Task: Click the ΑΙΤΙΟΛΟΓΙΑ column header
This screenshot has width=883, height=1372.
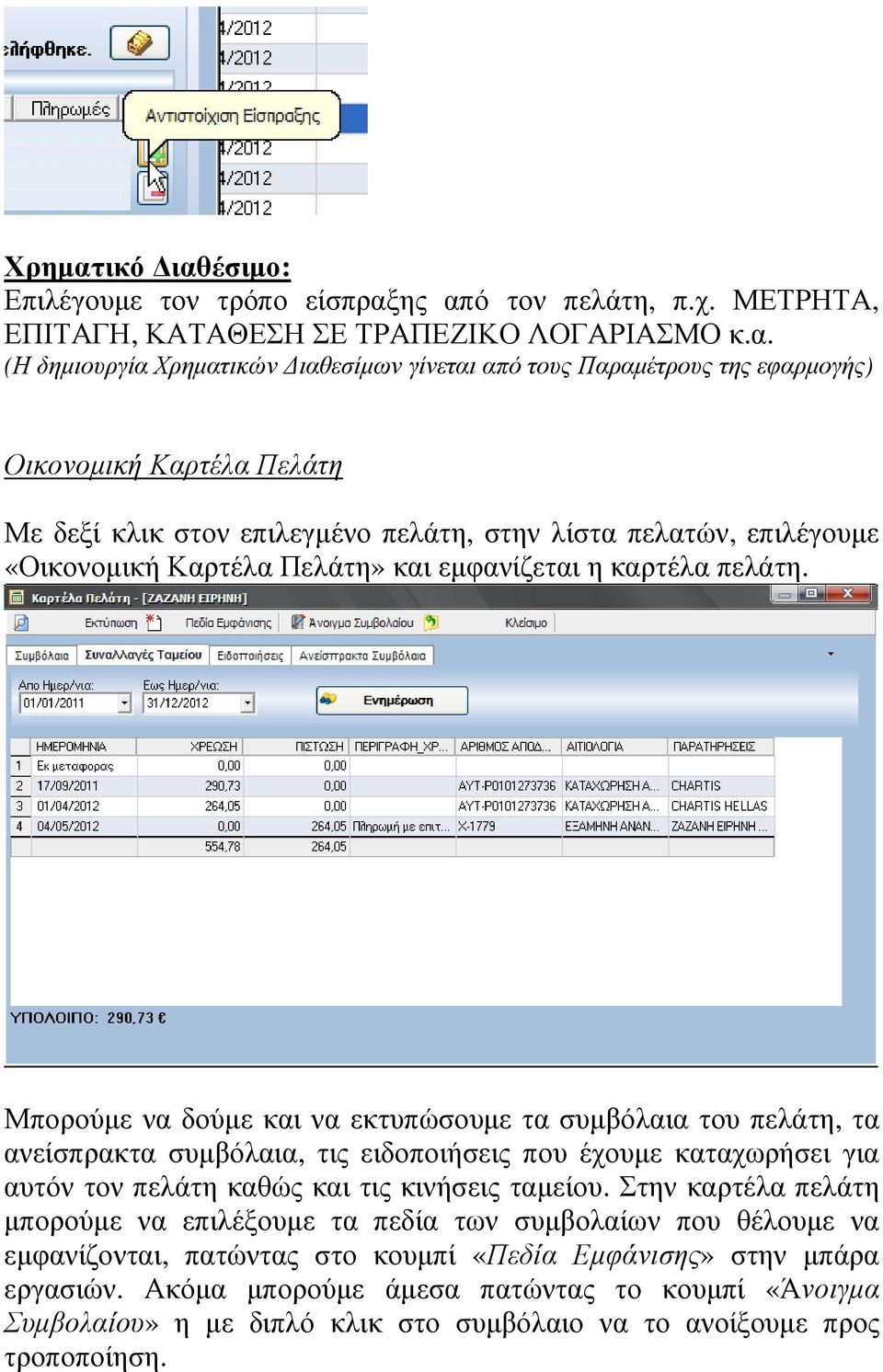Action: 614,747
